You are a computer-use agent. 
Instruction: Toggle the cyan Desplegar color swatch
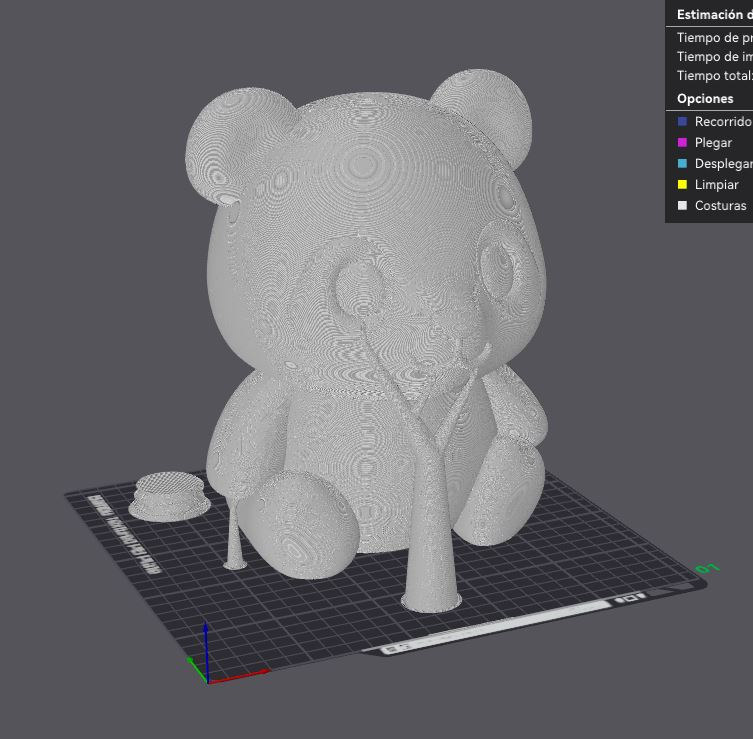(682, 163)
